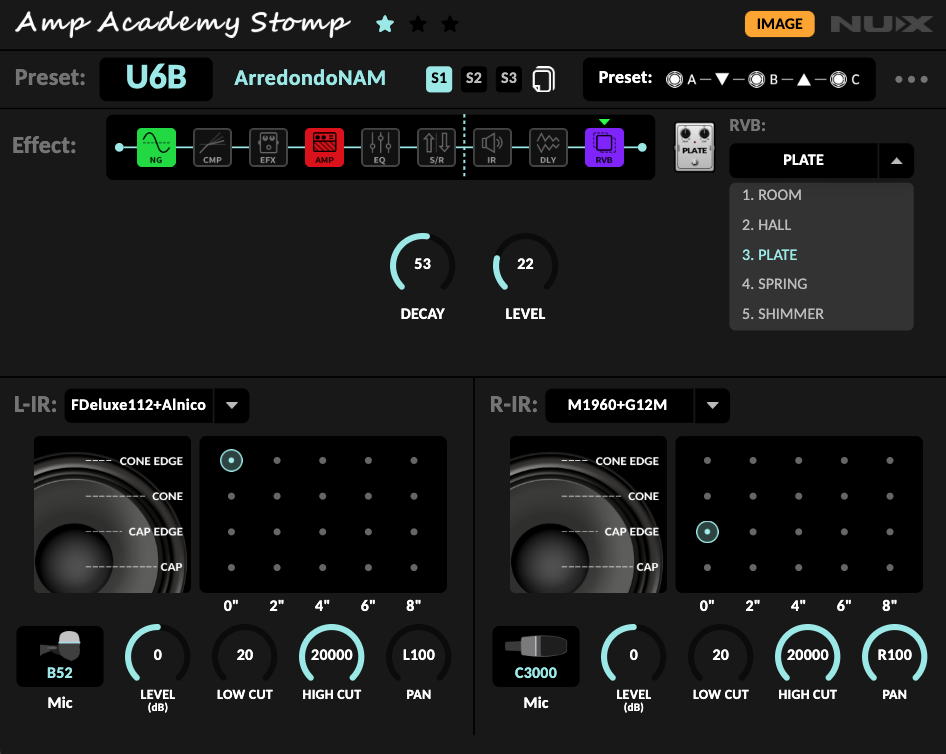The height and width of the screenshot is (754, 946).
Task: Click the preset down triangle arrow
Action: click(722, 79)
